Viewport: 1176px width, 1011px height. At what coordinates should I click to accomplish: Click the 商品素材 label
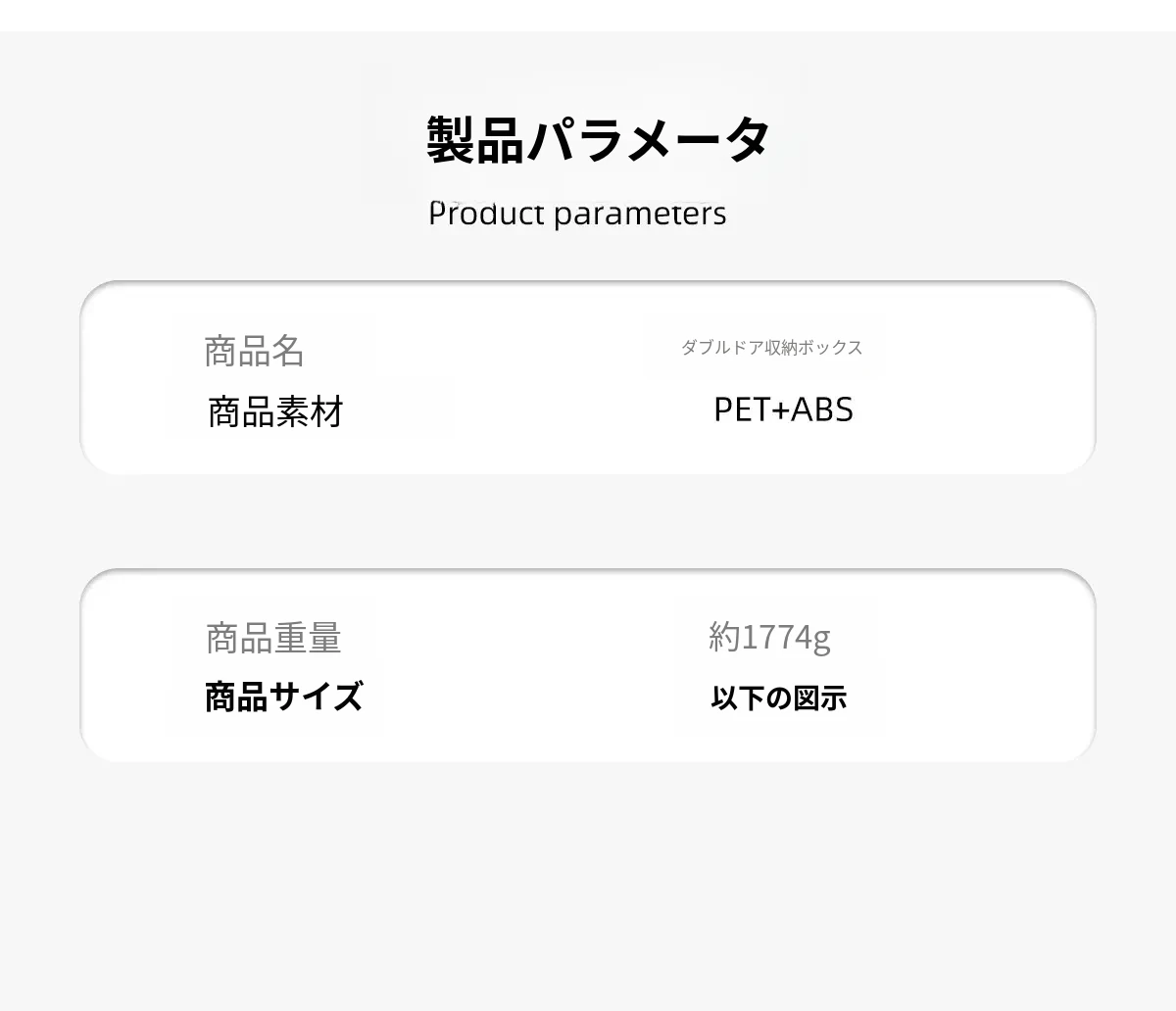click(x=275, y=412)
